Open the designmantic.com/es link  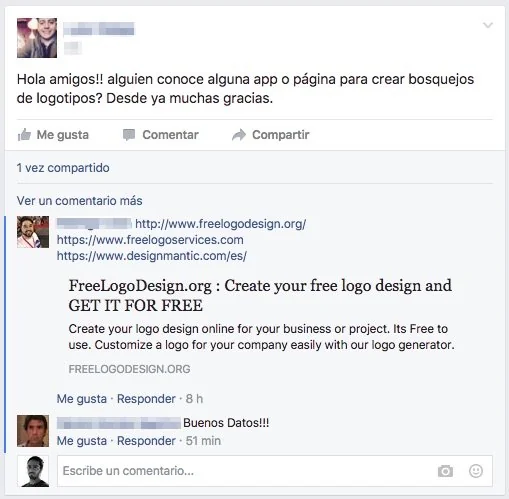152,256
